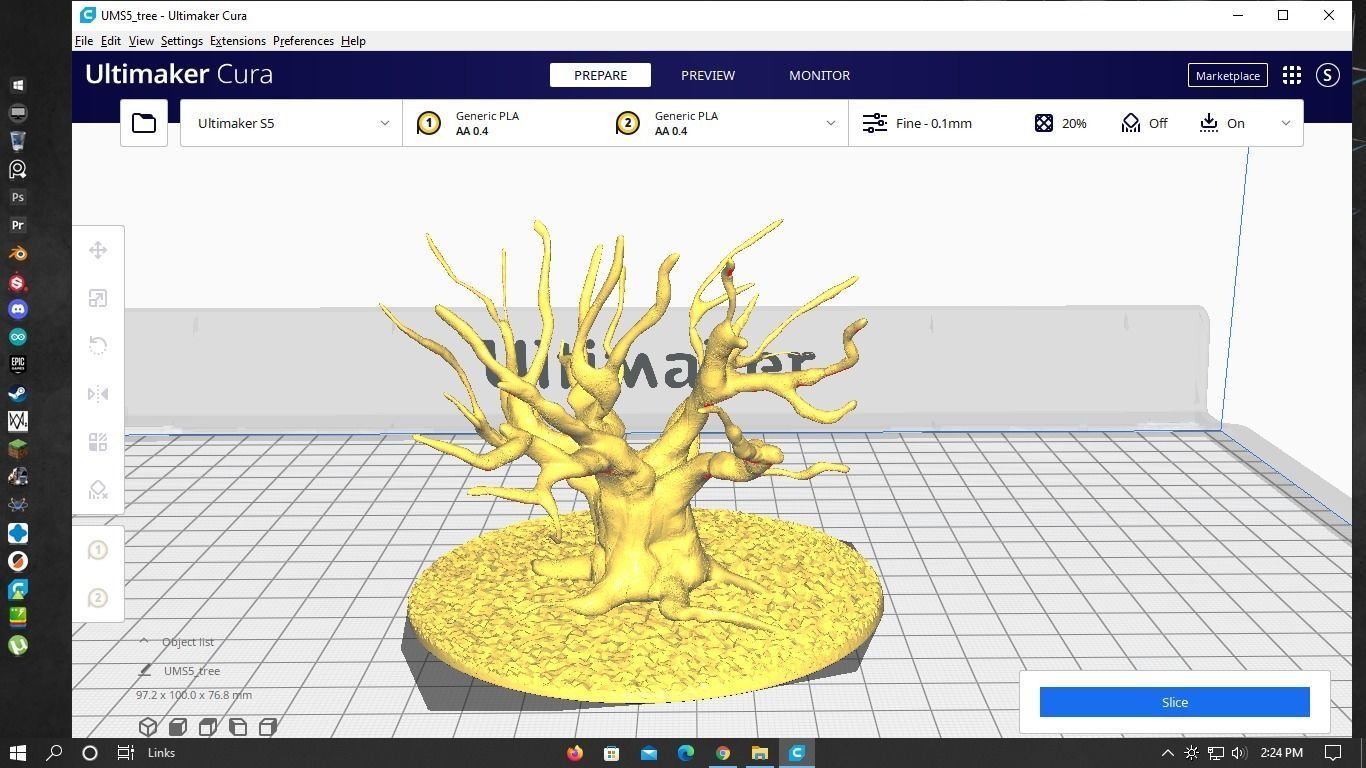This screenshot has width=1366, height=768.
Task: Click extruder 2 Generic PLA icon
Action: point(628,123)
